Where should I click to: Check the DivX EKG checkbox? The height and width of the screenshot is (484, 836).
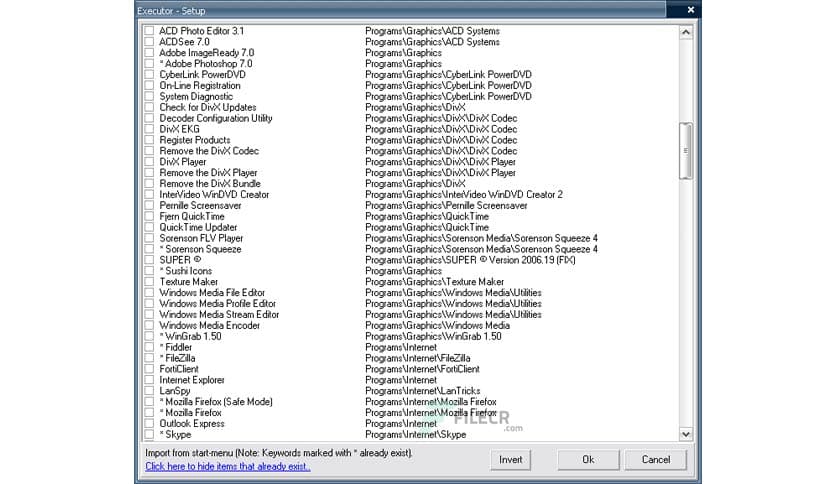point(149,129)
